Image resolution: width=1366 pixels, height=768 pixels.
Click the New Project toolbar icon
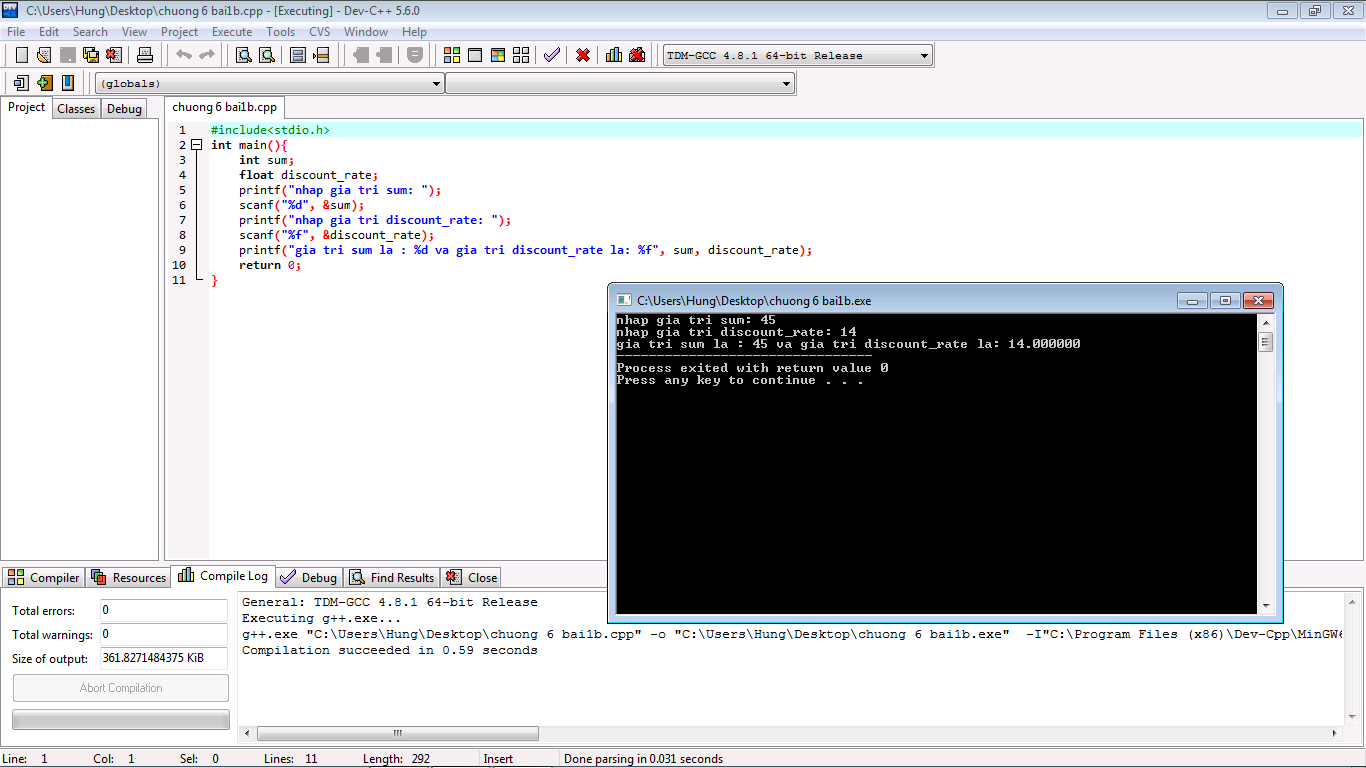452,55
